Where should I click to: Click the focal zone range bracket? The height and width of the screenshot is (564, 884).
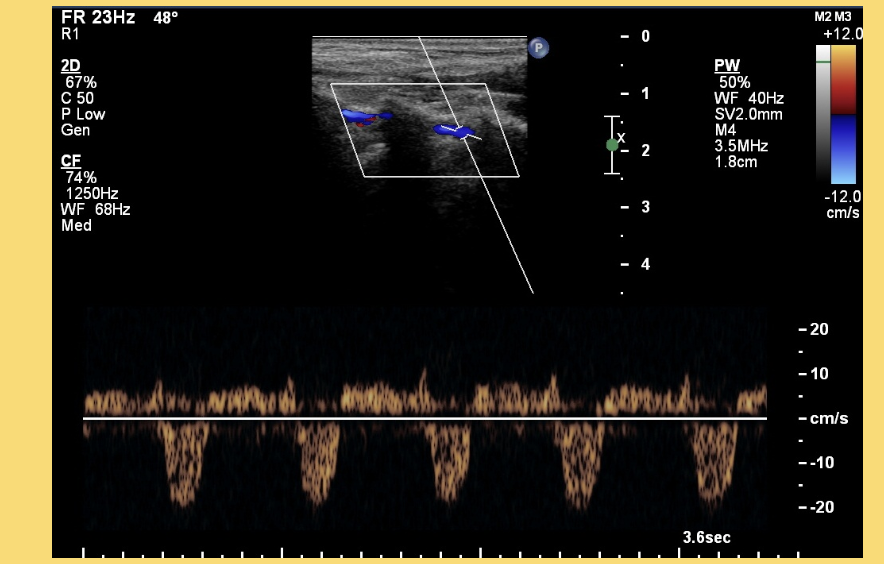coord(612,145)
